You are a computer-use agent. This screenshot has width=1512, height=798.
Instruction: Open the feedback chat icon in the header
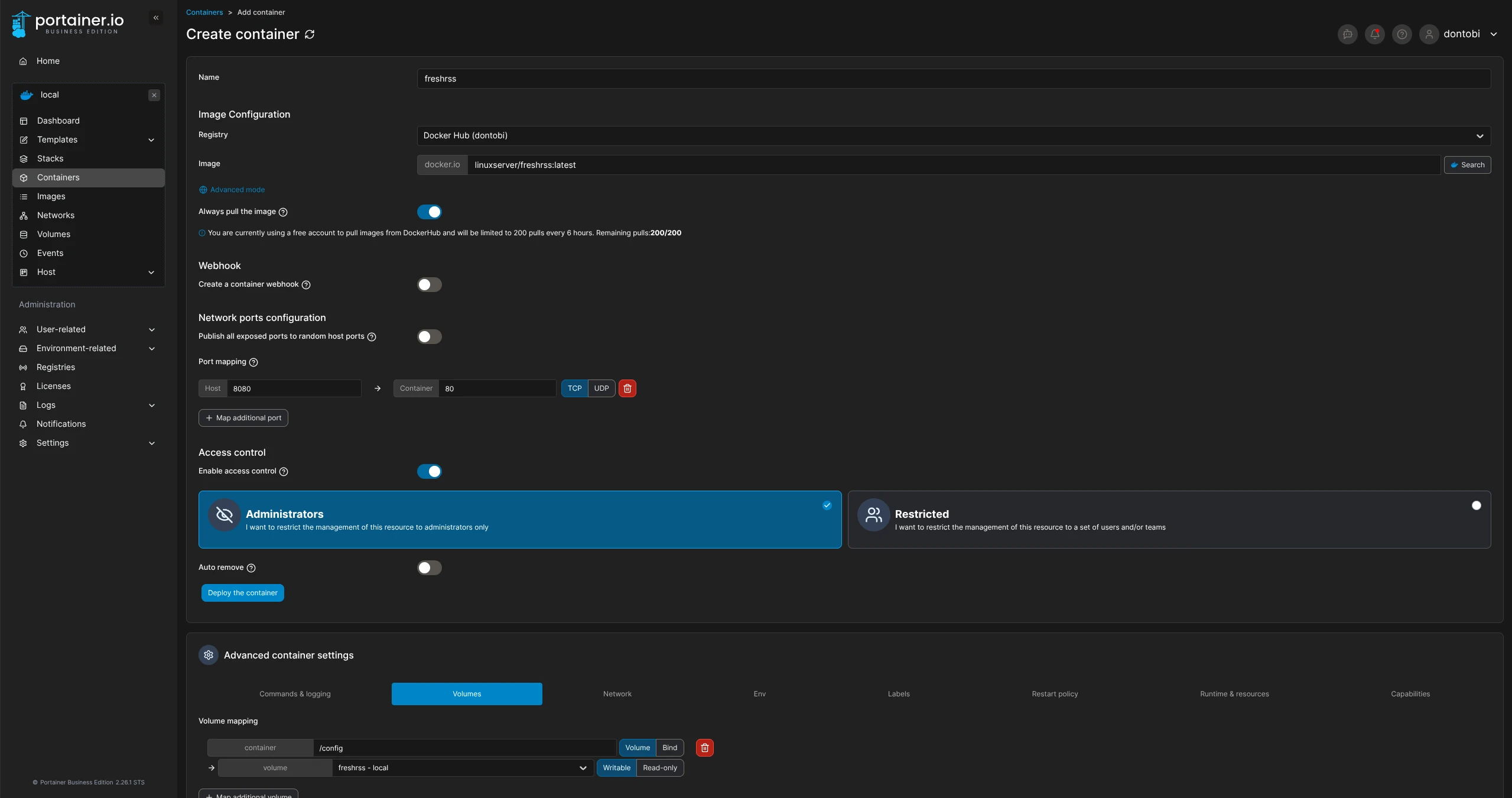click(1348, 34)
